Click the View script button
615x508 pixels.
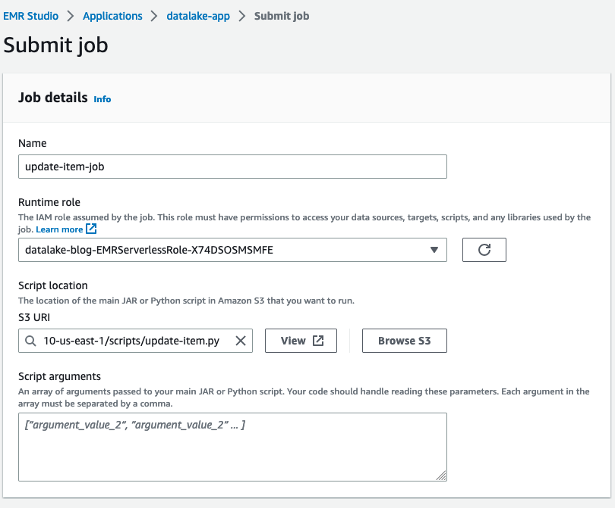point(301,341)
